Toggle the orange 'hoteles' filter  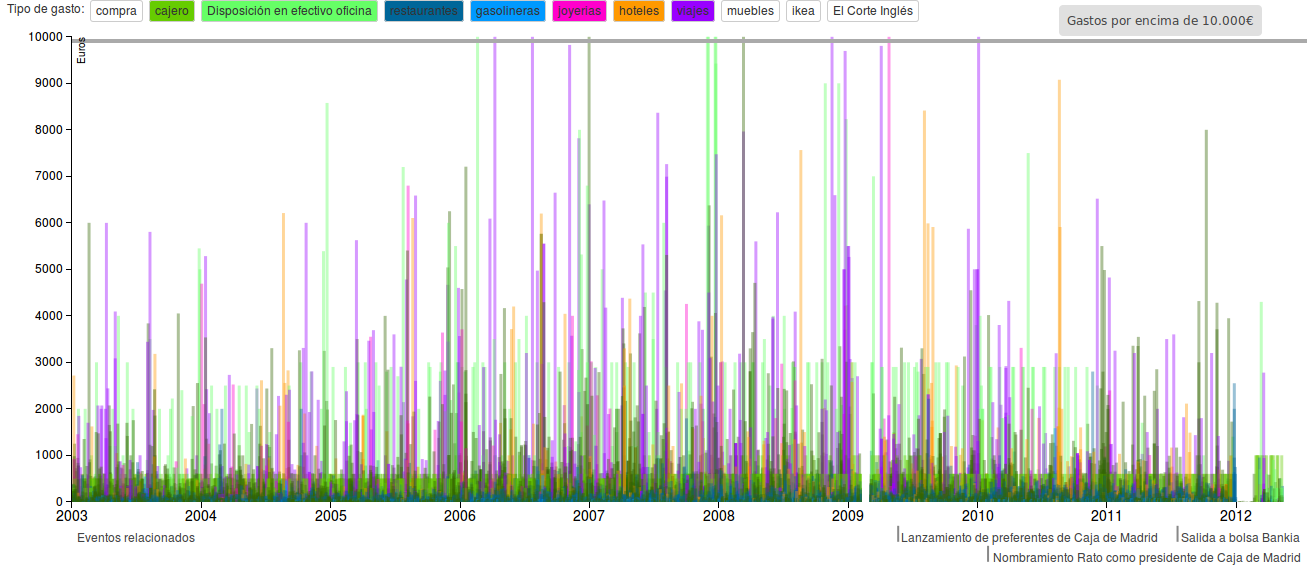(638, 12)
